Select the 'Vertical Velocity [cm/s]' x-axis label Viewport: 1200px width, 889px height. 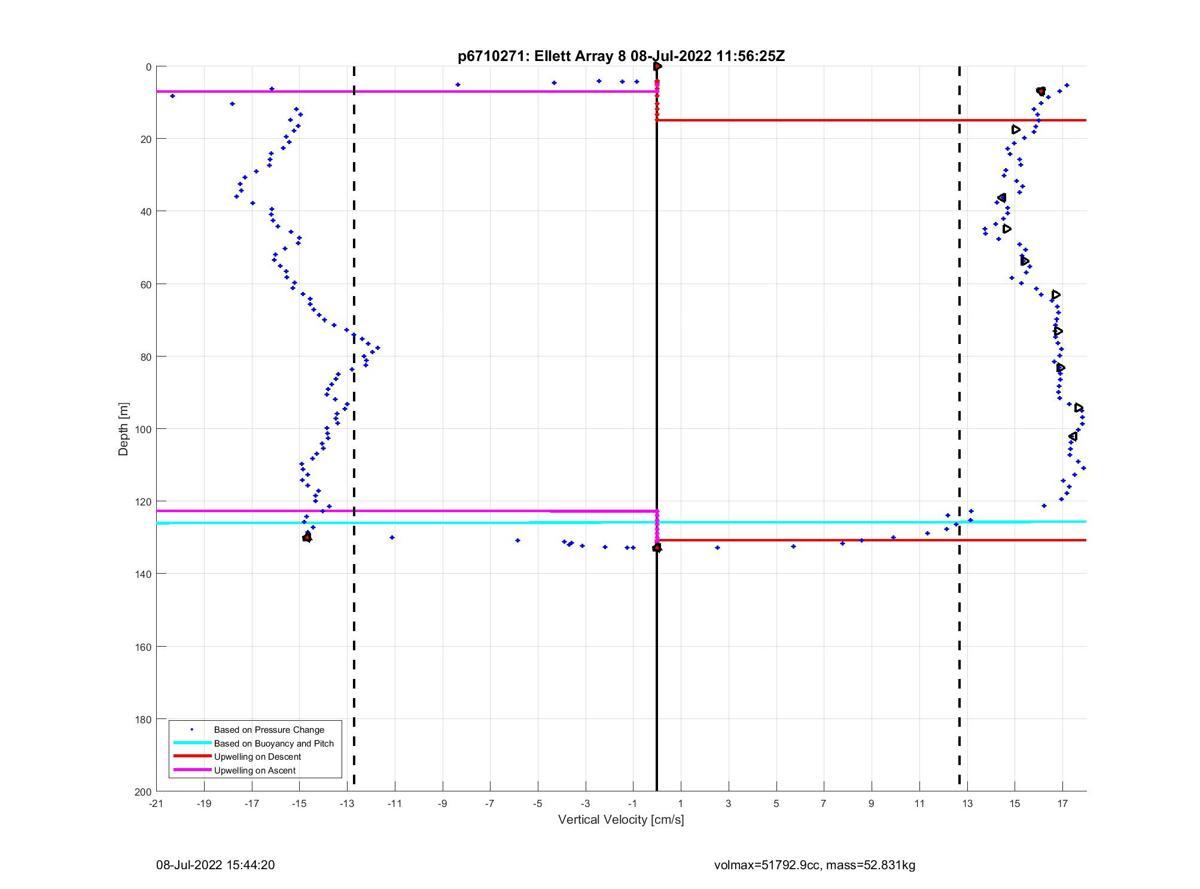tap(621, 820)
